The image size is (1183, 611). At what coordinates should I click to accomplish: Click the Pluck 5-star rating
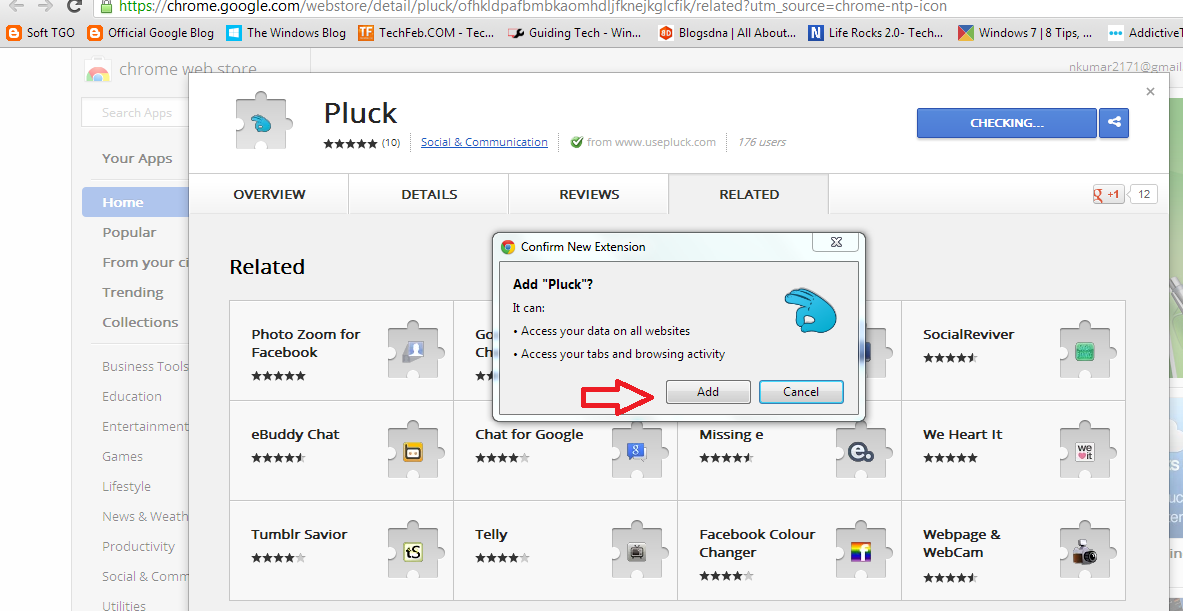click(350, 143)
